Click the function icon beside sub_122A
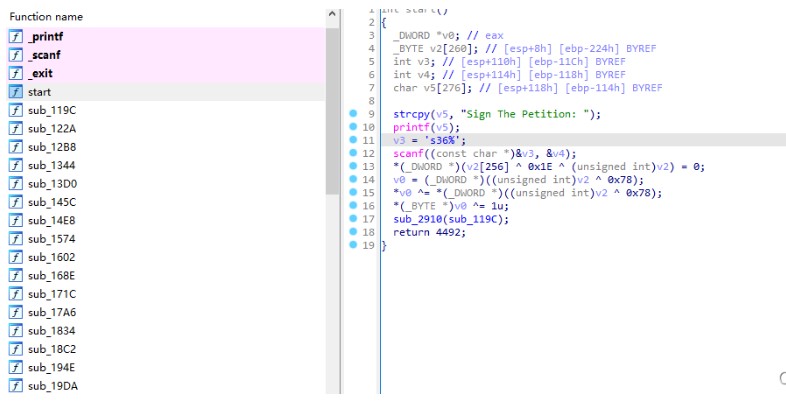This screenshot has width=786, height=420. tap(16, 128)
